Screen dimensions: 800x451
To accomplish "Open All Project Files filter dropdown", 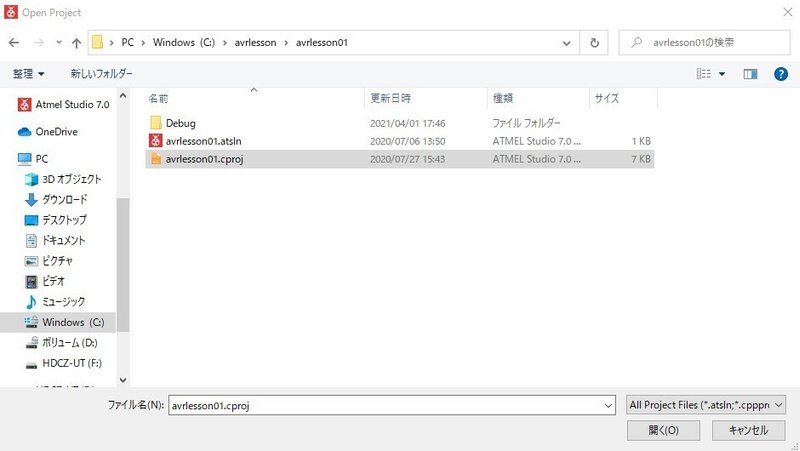I will pos(706,405).
